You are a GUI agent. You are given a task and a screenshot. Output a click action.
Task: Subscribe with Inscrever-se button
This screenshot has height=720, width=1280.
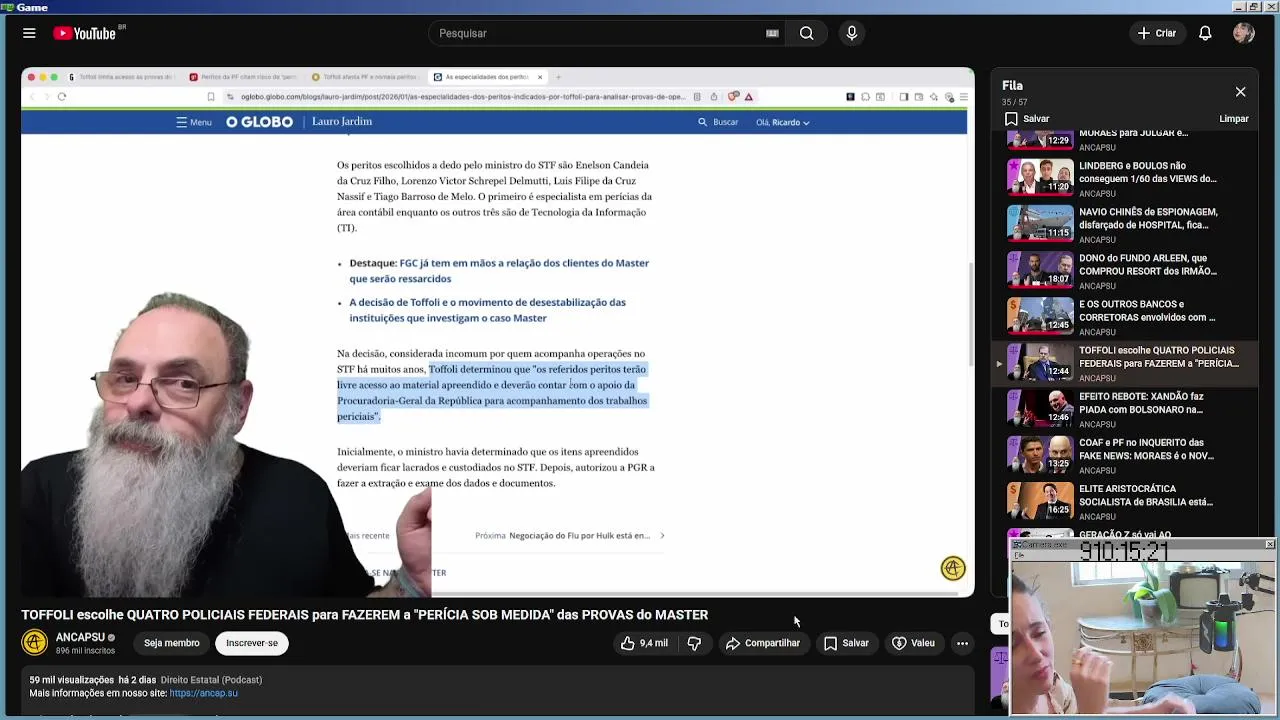click(x=252, y=643)
